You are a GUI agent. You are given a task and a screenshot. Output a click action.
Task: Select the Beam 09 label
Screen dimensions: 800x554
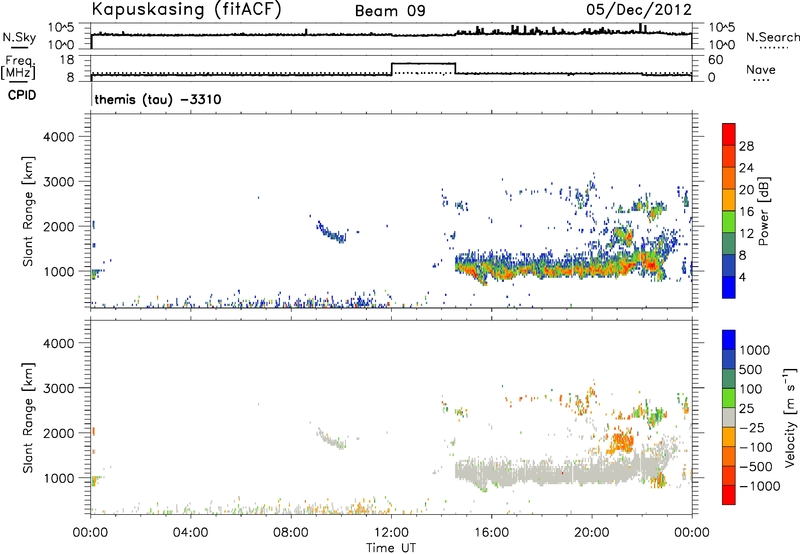pyautogui.click(x=390, y=11)
